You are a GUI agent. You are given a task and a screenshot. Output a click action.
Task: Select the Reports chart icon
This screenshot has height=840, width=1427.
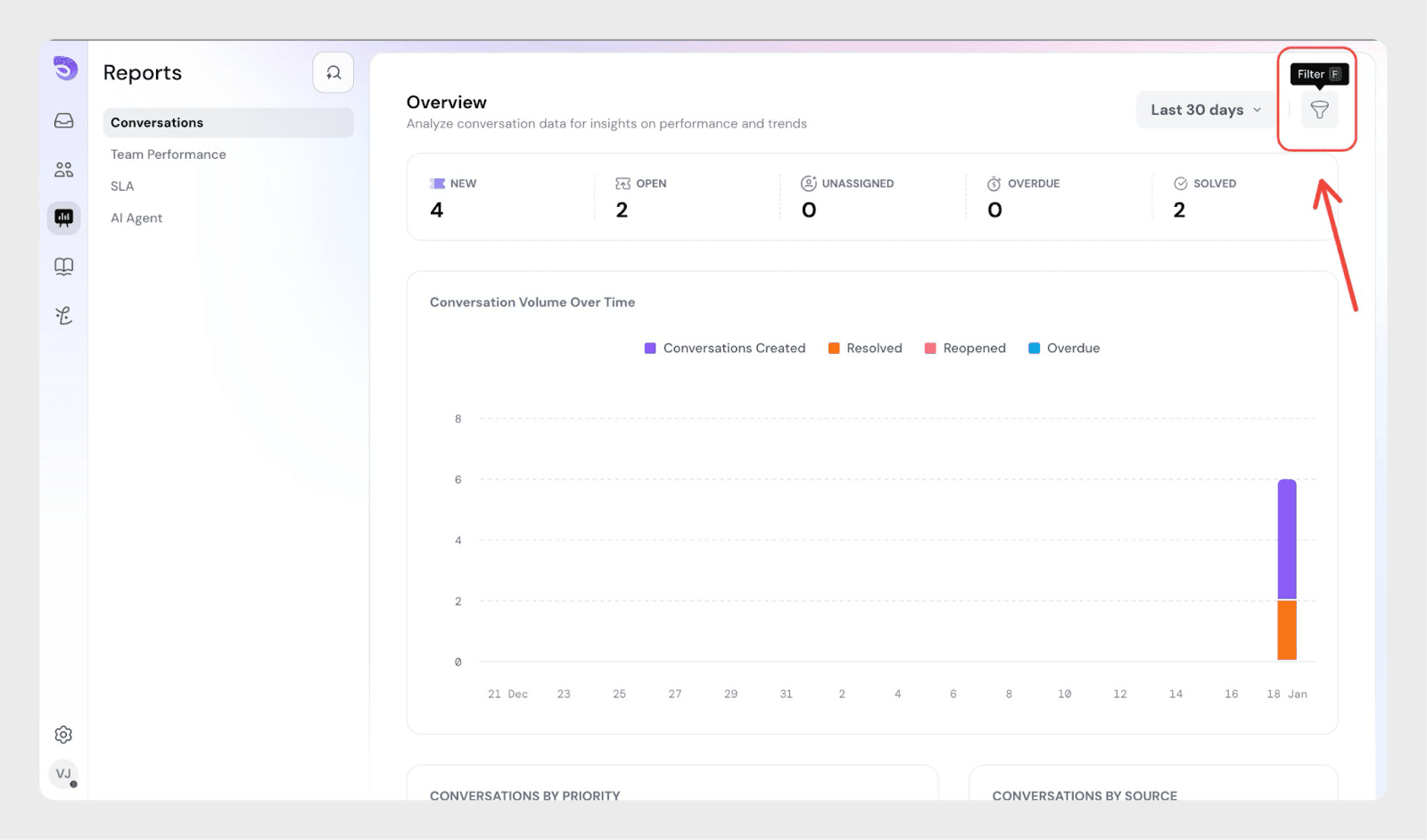pyautogui.click(x=64, y=218)
